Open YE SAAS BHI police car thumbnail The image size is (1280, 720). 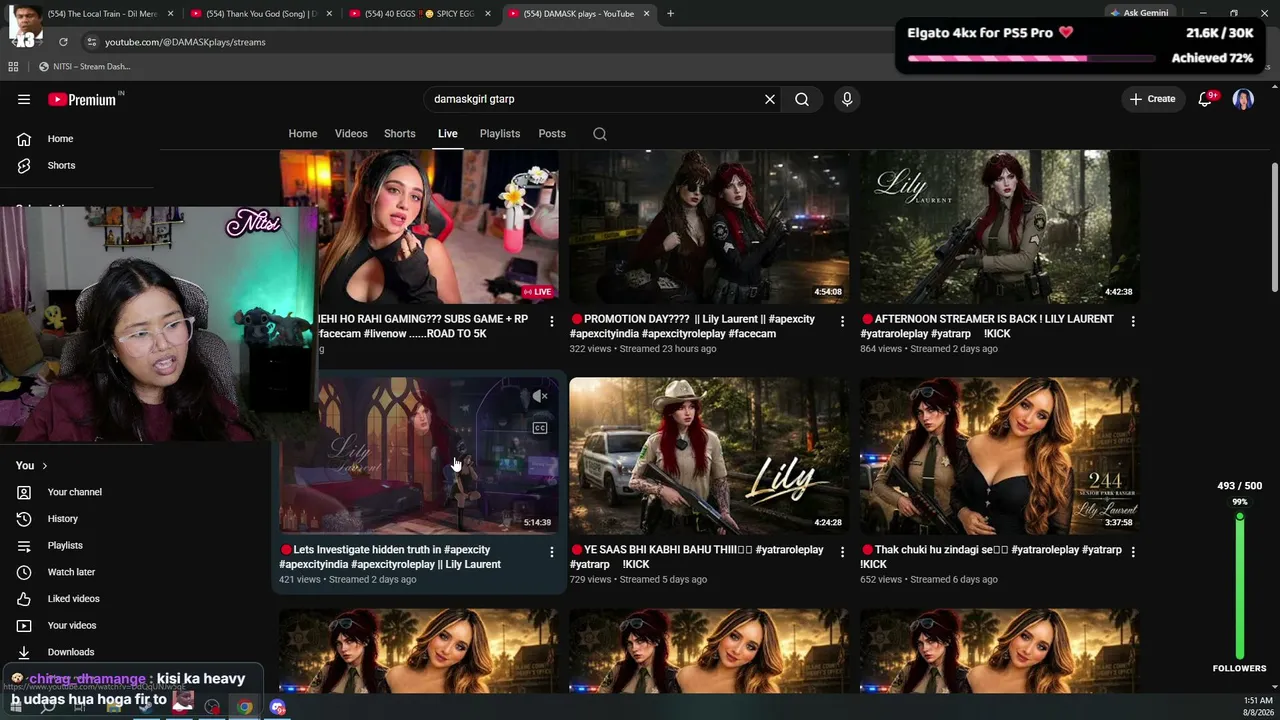pos(709,456)
